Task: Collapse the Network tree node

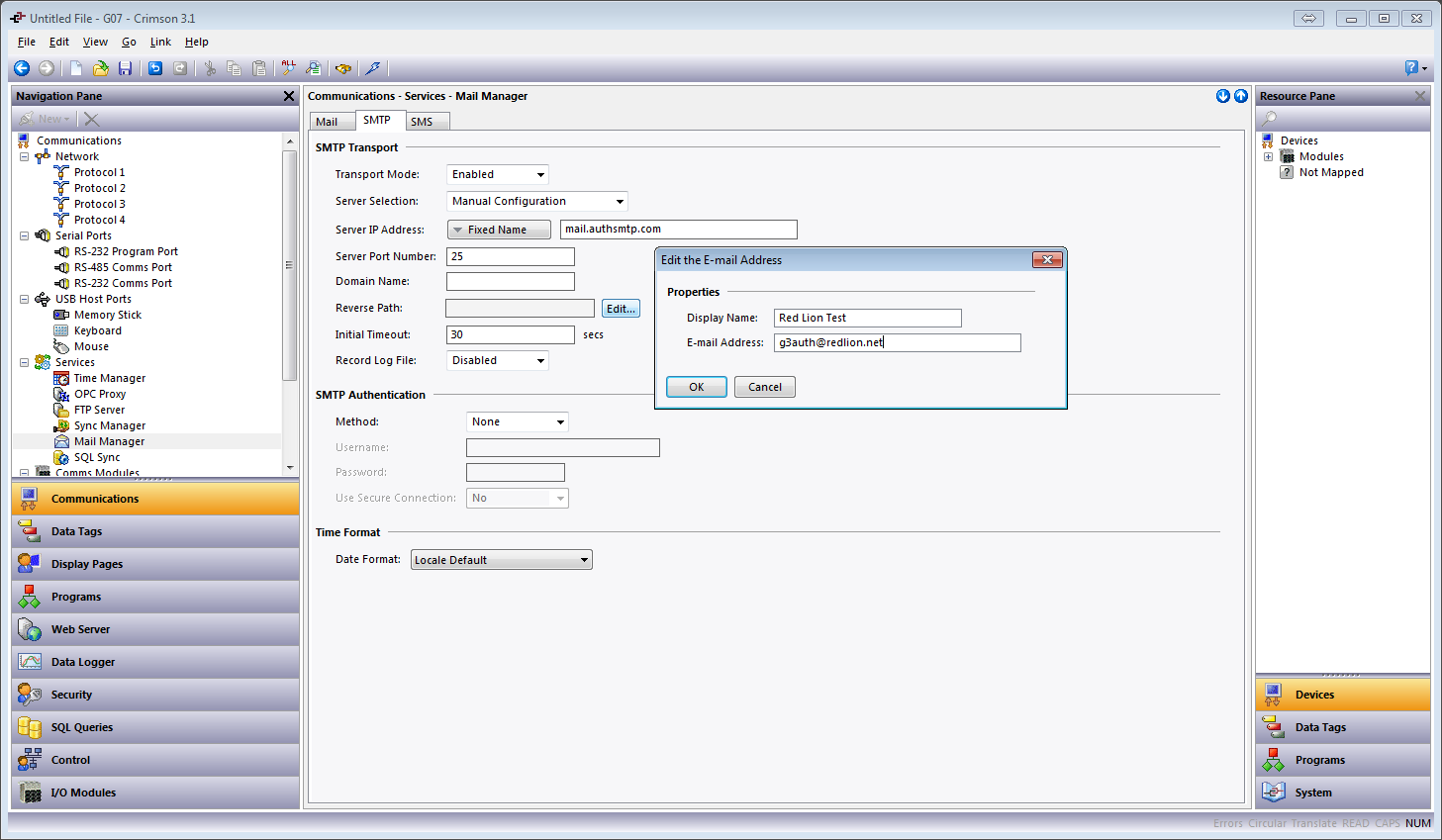Action: pos(25,156)
